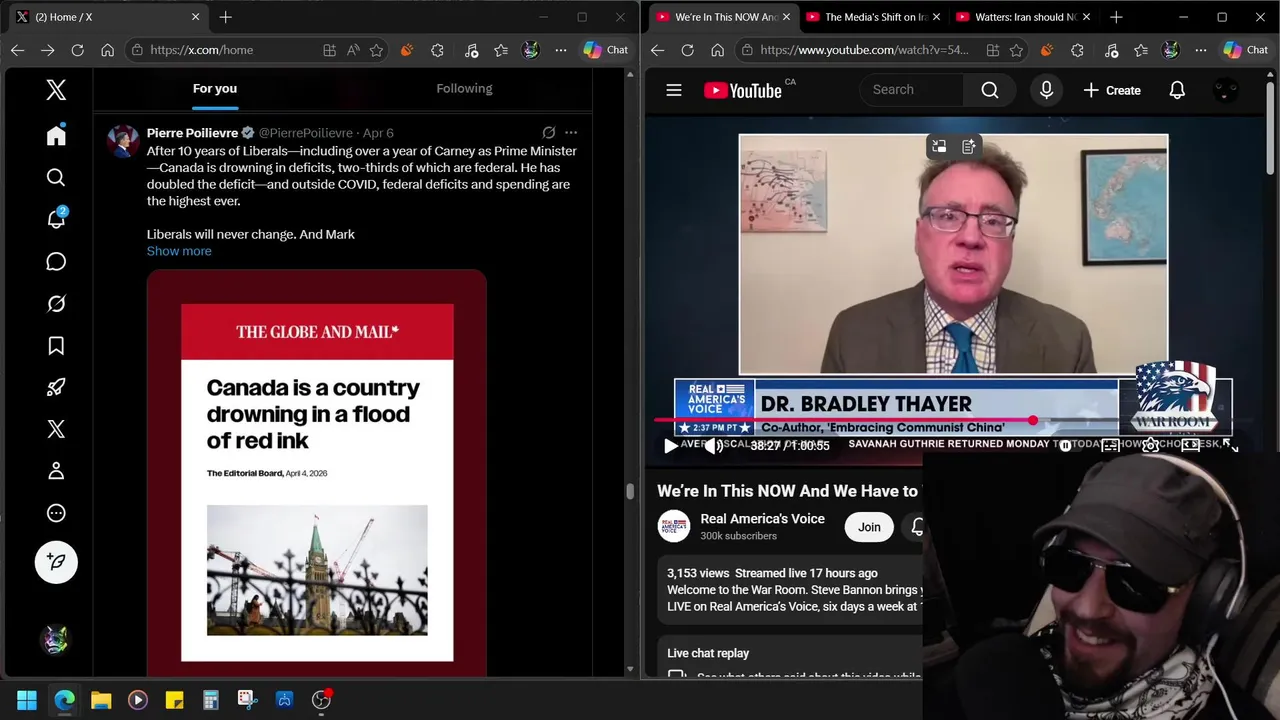Click X logo at top of sidebar
Screen dimensions: 1280x720
click(56, 90)
